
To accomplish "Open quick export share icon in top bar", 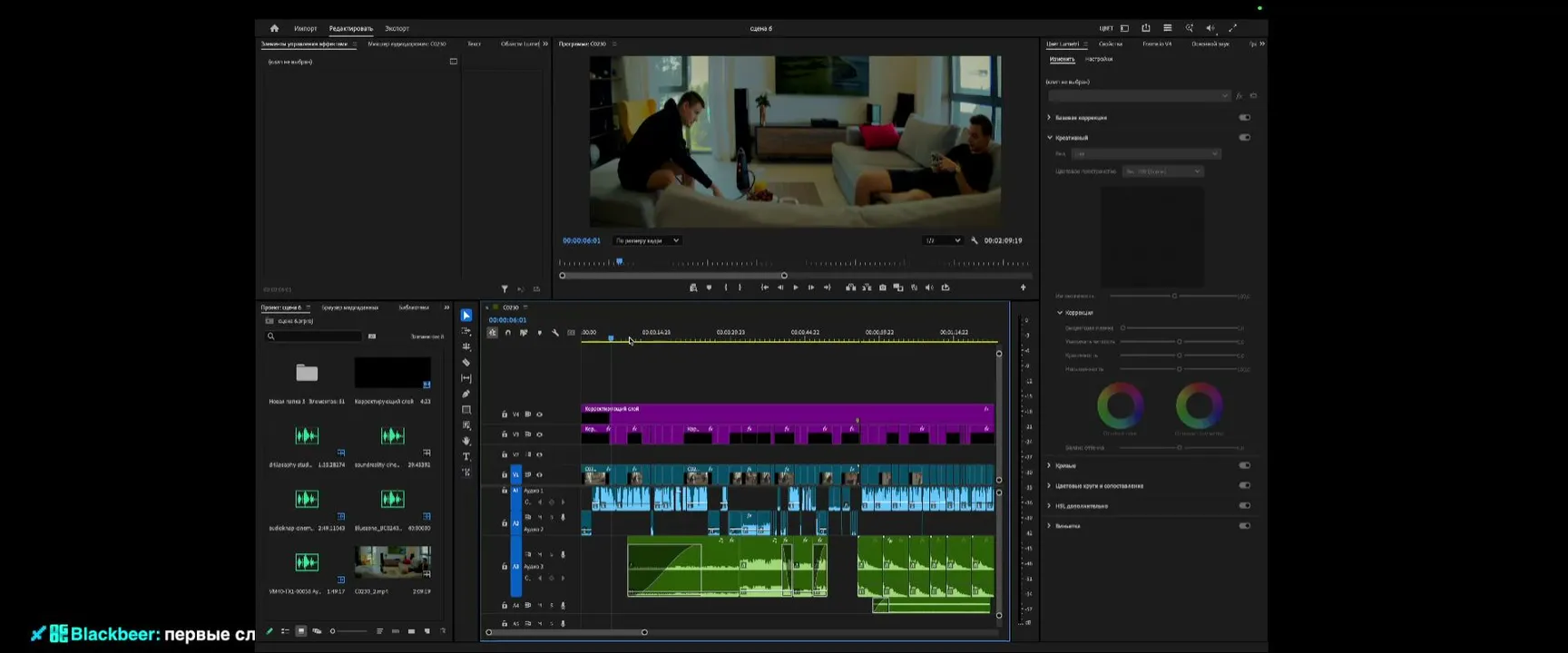I will (1146, 28).
